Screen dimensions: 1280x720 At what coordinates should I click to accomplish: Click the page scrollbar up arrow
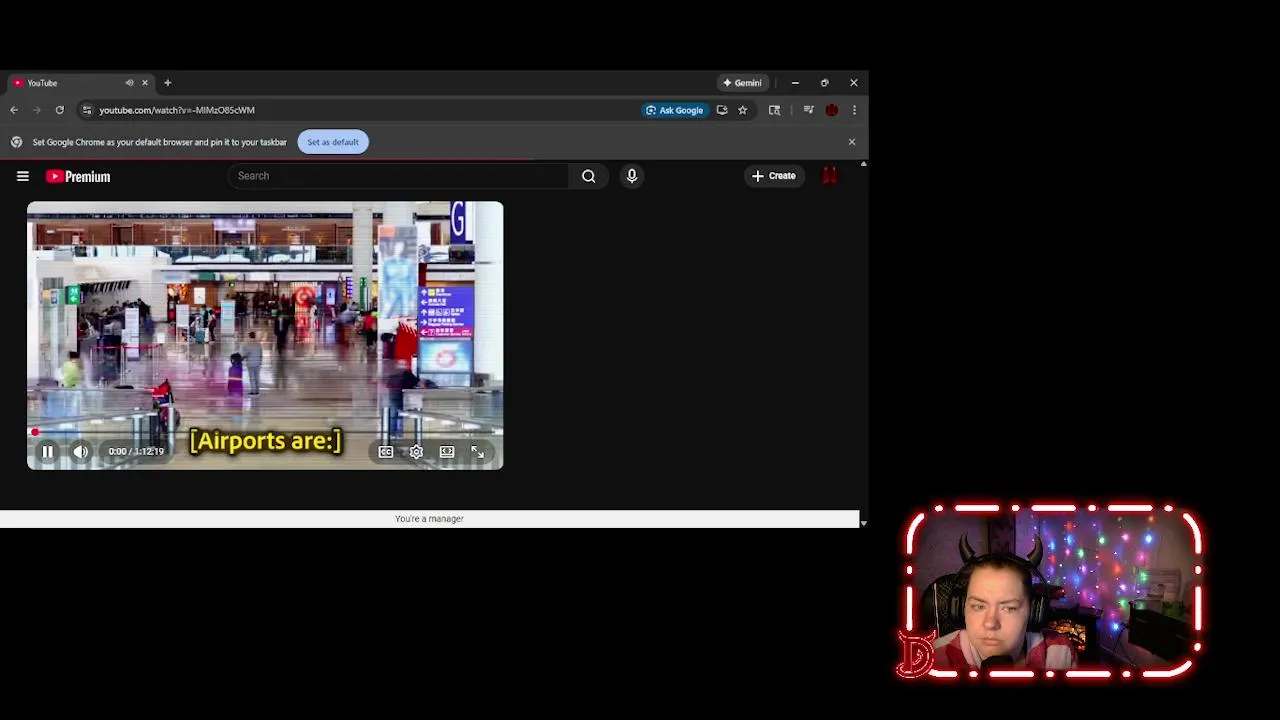click(863, 164)
